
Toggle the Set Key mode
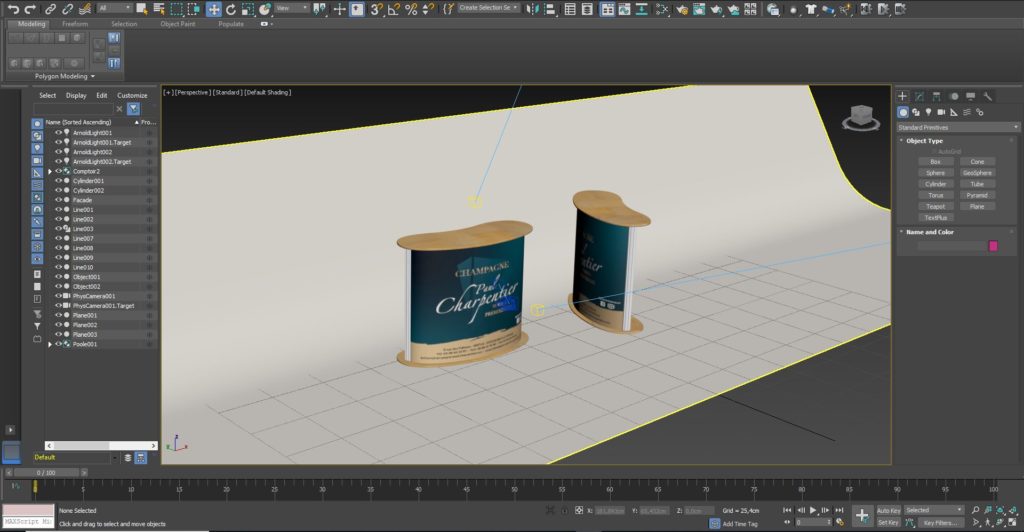[x=888, y=522]
